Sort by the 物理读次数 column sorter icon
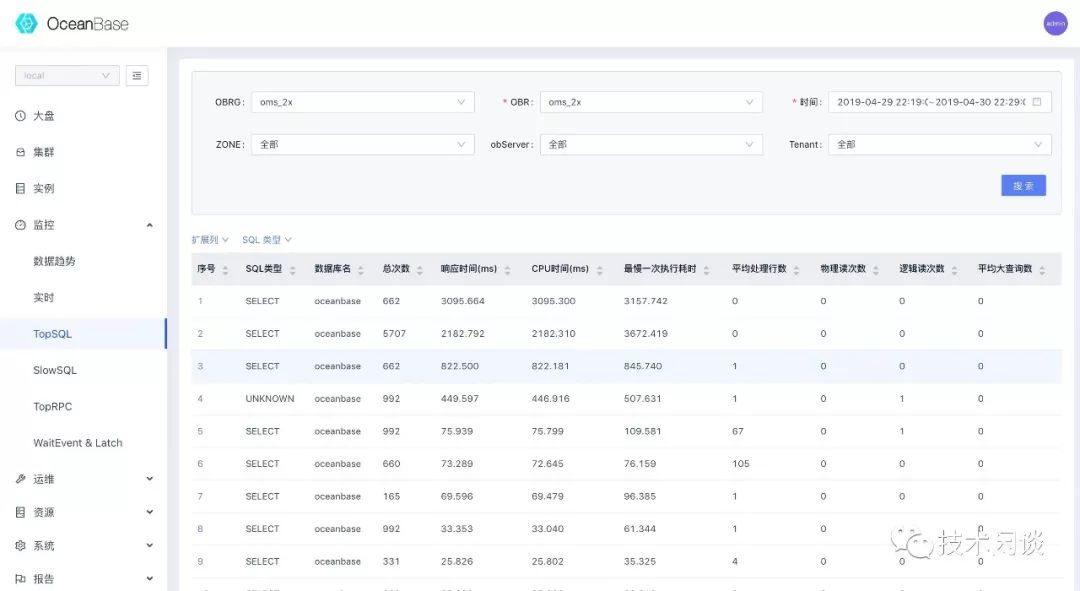This screenshot has height=591, width=1080. coord(876,270)
